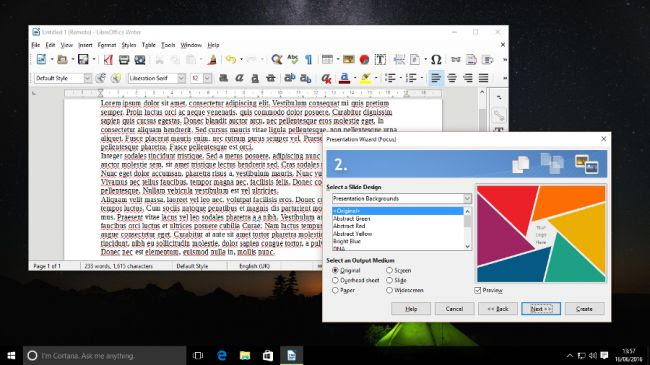This screenshot has height=365, width=650.
Task: Toggle Formatting Marks pilcrow icon
Action: click(x=308, y=60)
